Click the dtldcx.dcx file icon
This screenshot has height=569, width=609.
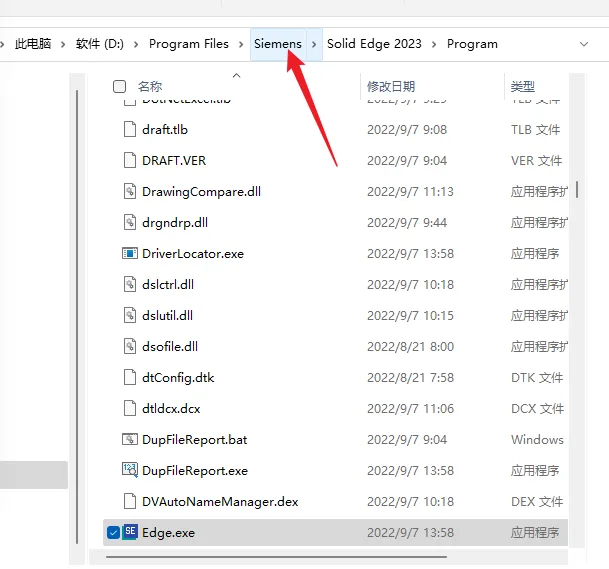click(x=130, y=409)
